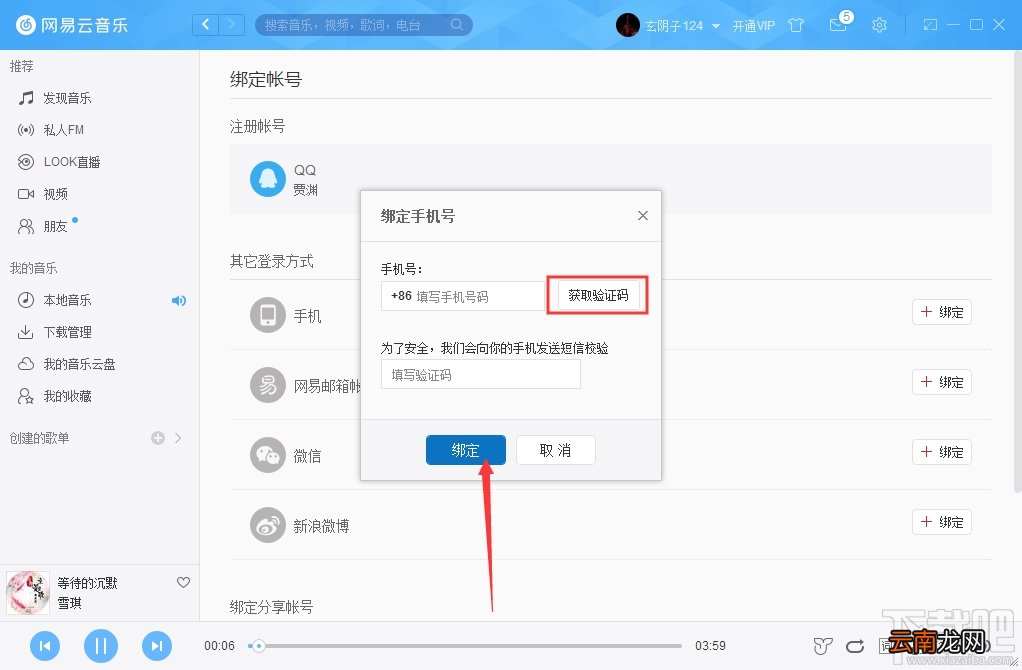Click the NetEase Cloud Music logo
1022x670 pixels.
[x=72, y=25]
